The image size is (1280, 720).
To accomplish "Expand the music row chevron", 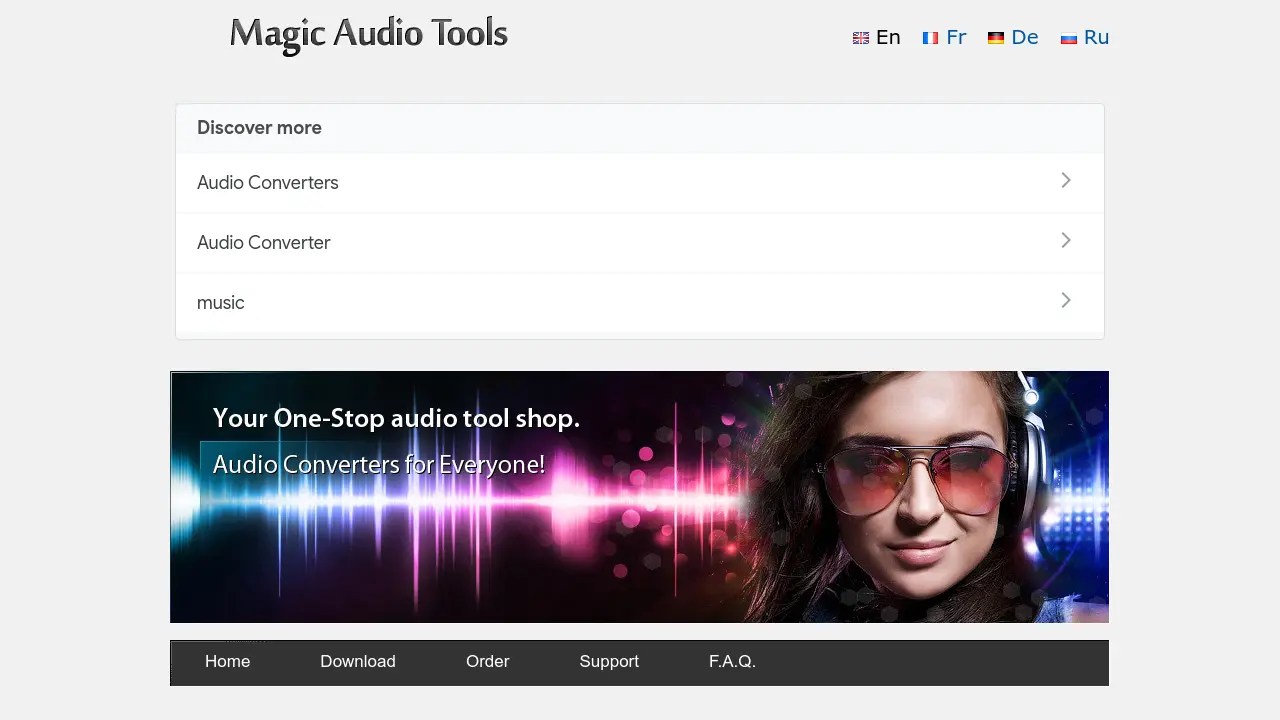I will click(x=1065, y=301).
